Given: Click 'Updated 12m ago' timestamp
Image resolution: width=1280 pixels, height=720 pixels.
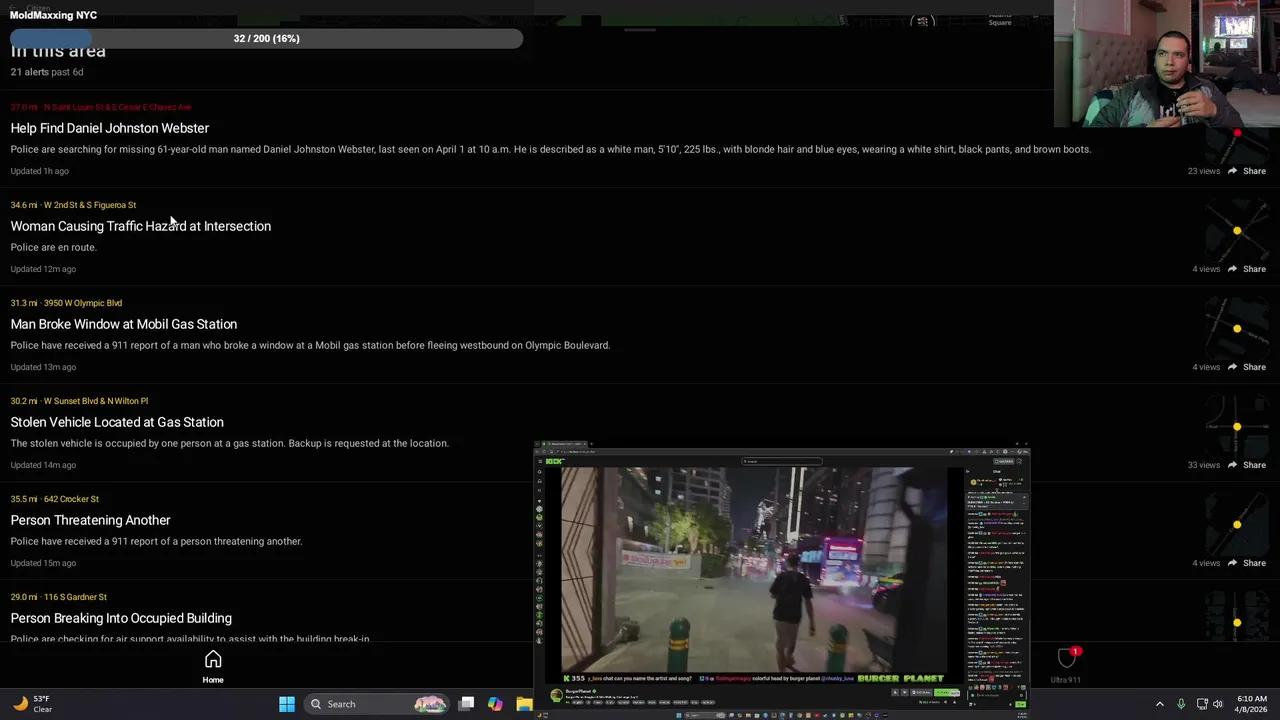Looking at the screenshot, I should click(43, 269).
